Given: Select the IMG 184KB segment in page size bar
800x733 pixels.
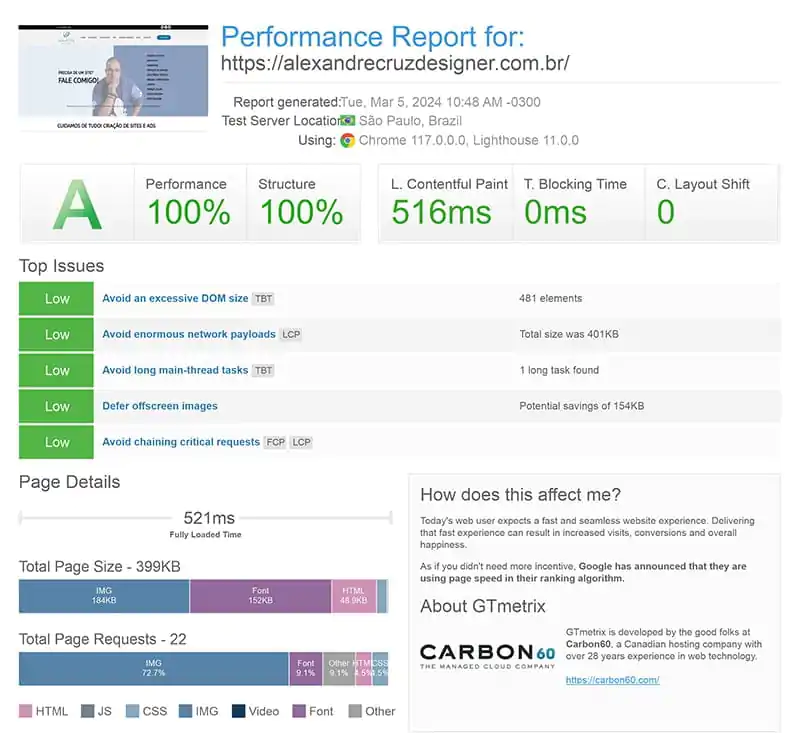Looking at the screenshot, I should pos(104,596).
